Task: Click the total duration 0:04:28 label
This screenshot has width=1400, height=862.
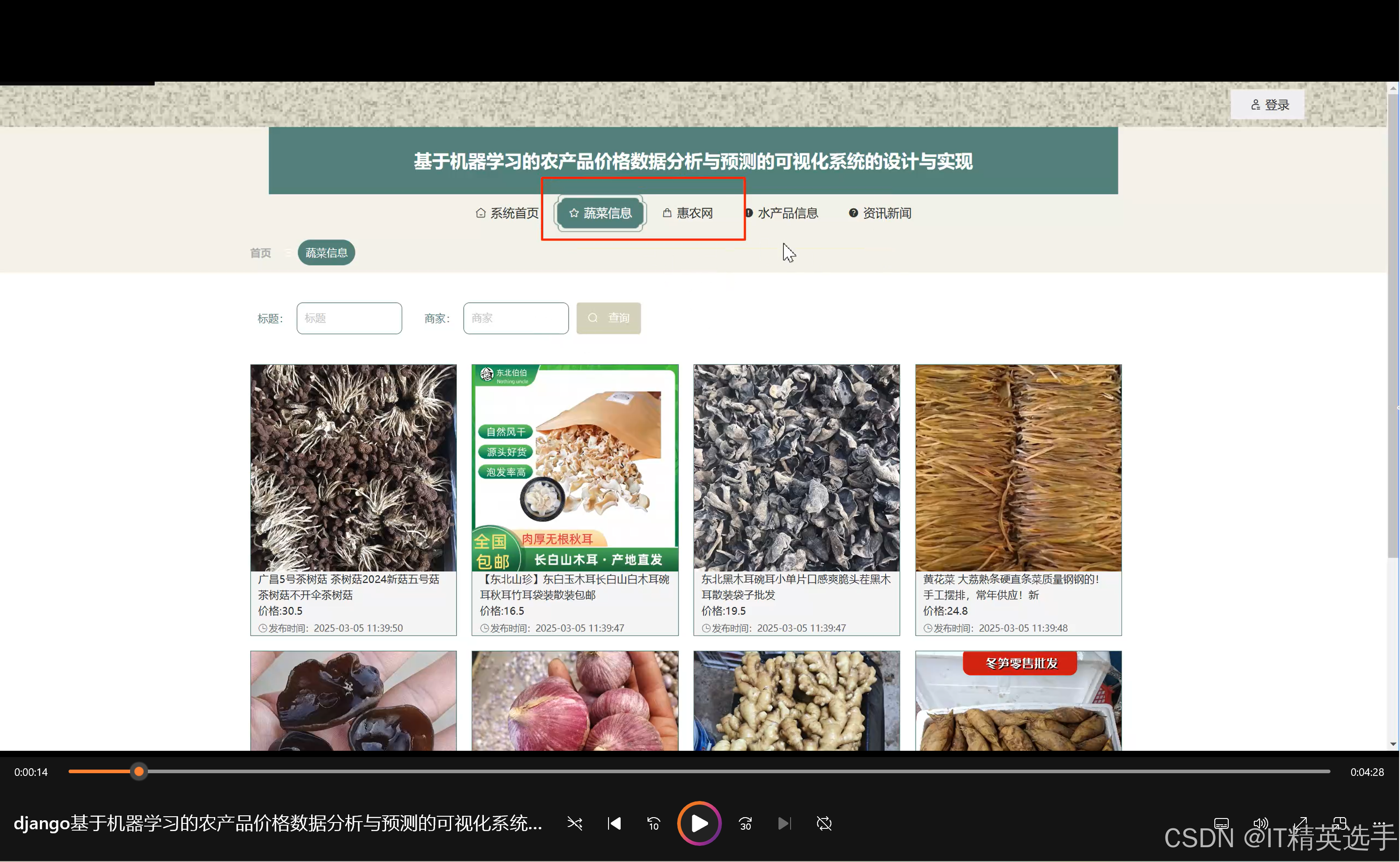Action: coord(1367,772)
